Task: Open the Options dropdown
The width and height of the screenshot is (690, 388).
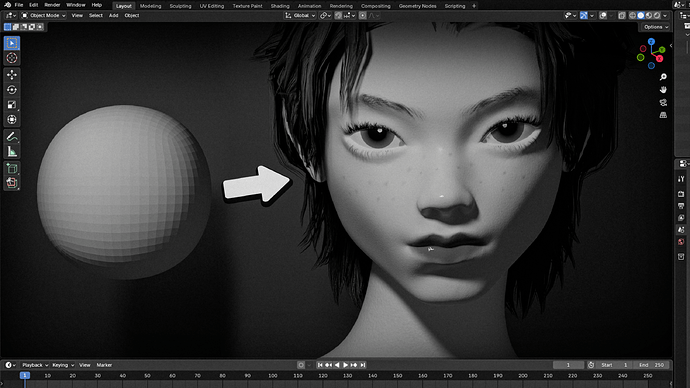Action: pyautogui.click(x=656, y=27)
